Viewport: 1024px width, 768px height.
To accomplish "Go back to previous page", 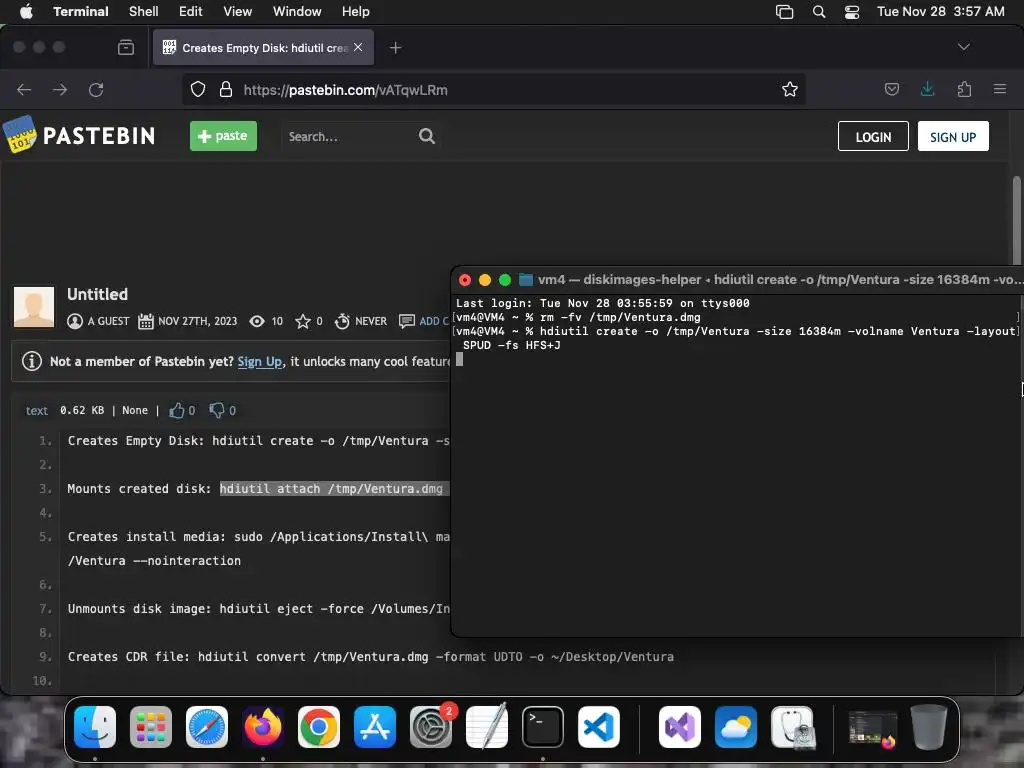I will [x=24, y=89].
